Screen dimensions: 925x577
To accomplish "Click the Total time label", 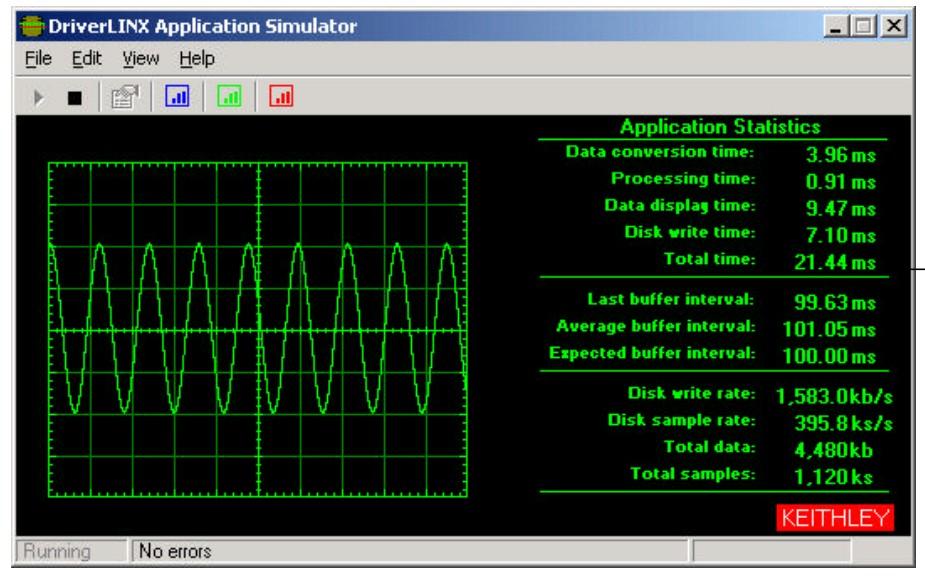I will pos(710,259).
